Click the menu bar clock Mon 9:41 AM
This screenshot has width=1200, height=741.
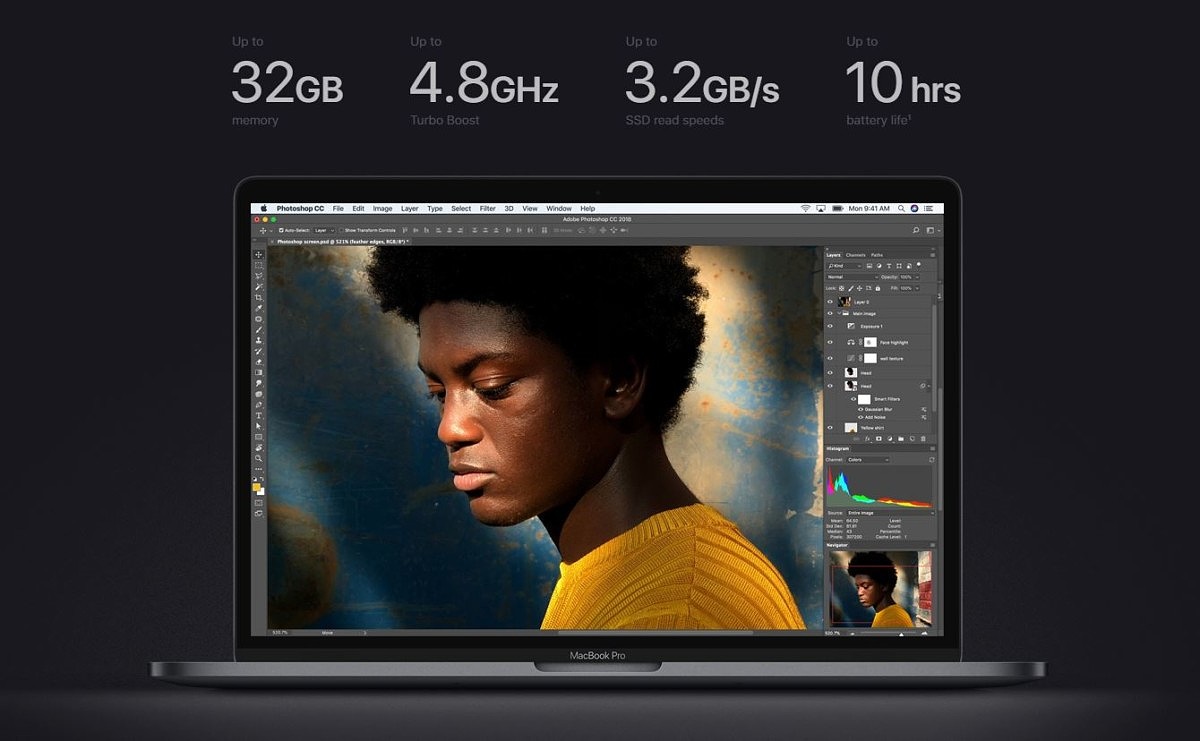[x=868, y=208]
